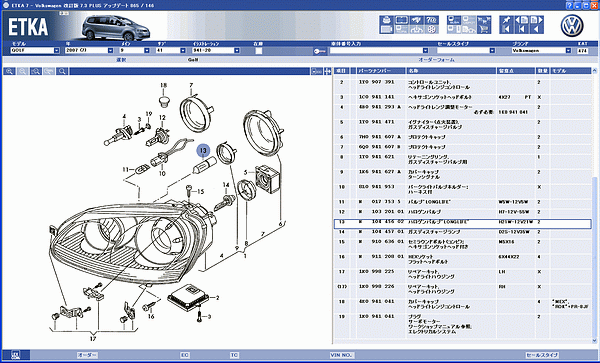Image resolution: width=600 pixels, height=363 pixels.
Task: Select callout number 13 on the diagram
Action: [204, 151]
